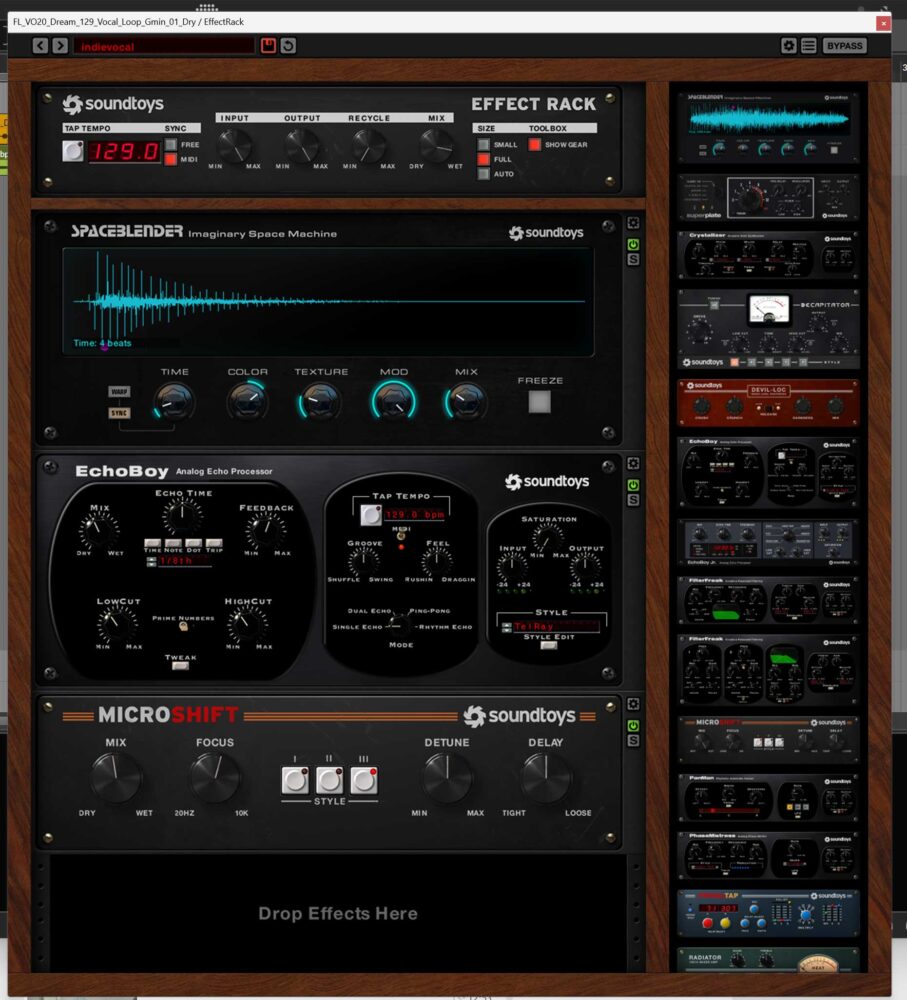Click the BYPASS button

(x=844, y=46)
